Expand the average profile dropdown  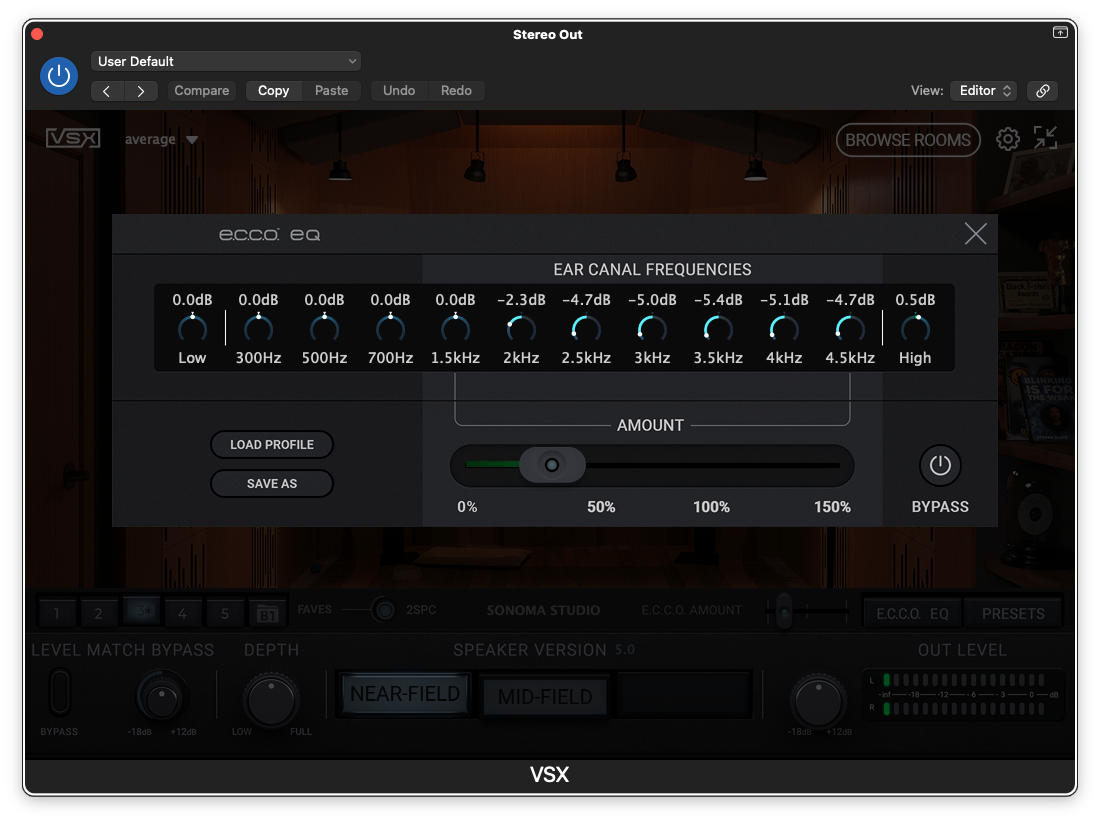pos(162,140)
